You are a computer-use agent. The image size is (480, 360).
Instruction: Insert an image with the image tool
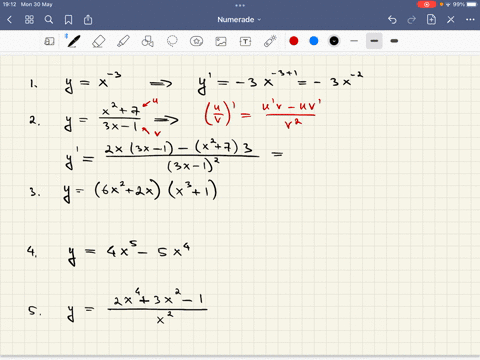point(221,41)
